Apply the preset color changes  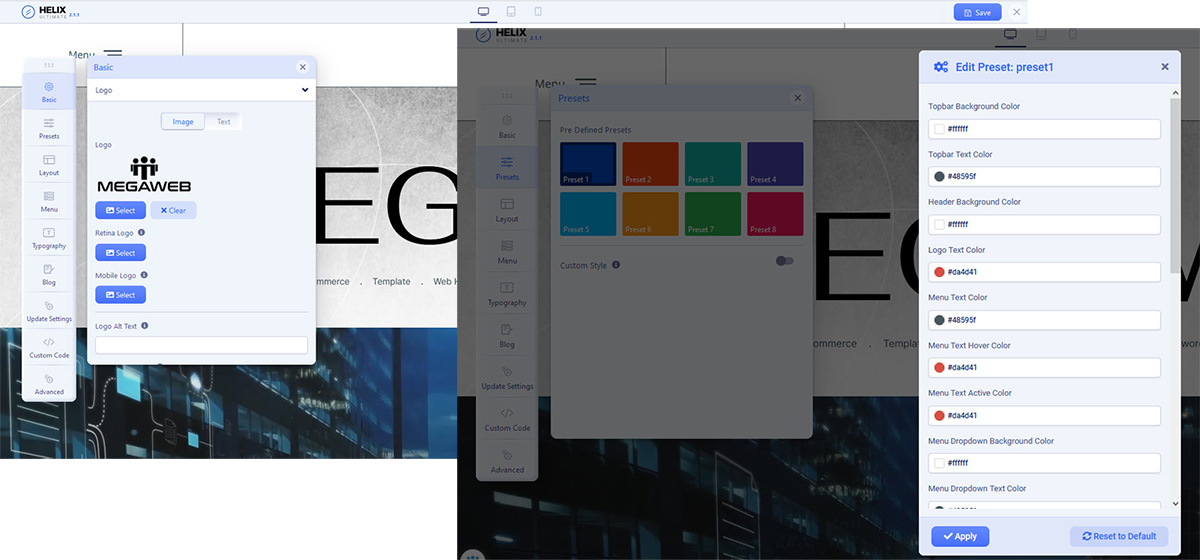click(959, 536)
